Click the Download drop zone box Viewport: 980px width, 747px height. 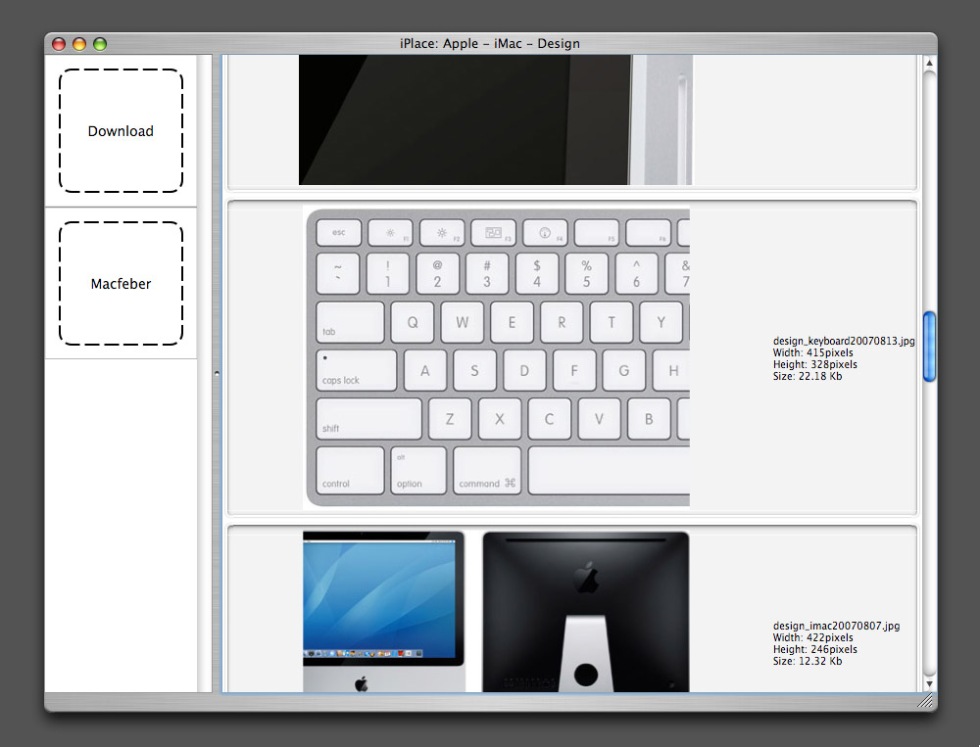121,131
